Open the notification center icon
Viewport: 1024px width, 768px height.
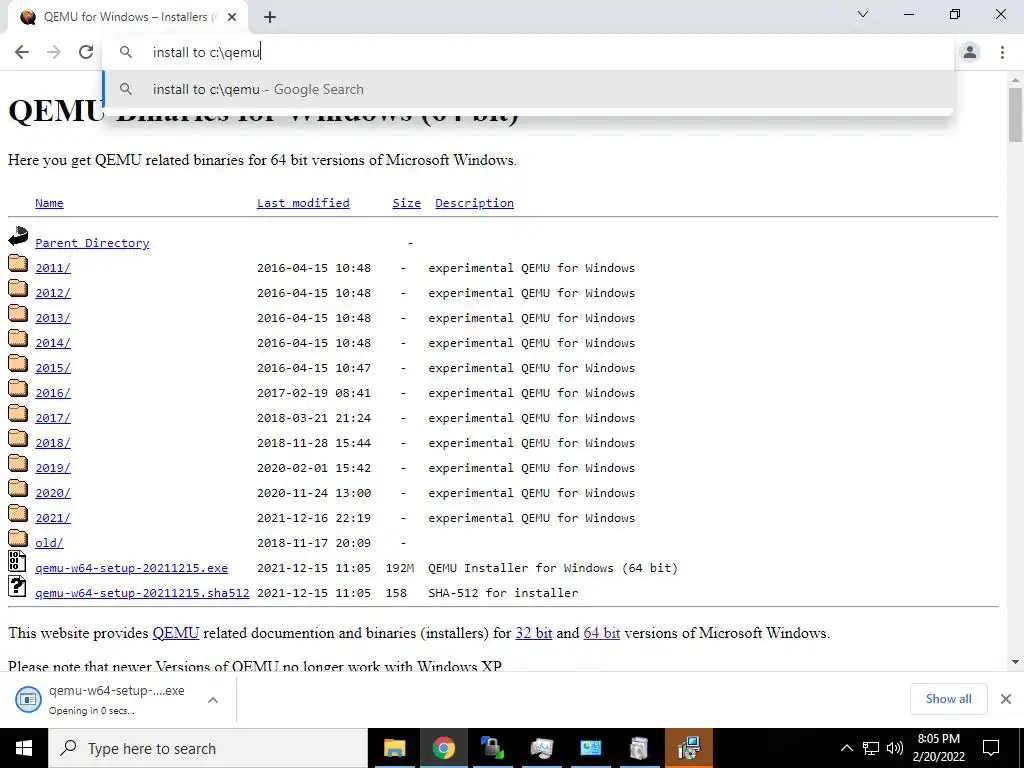tap(991, 748)
